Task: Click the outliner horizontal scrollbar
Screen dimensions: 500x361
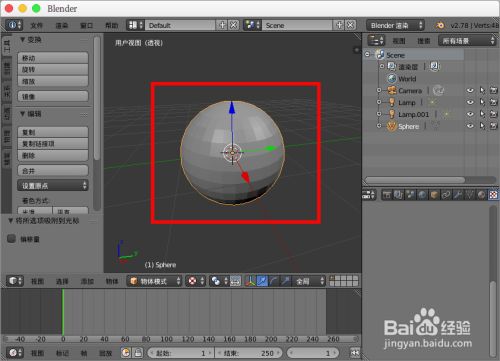Action: coord(415,180)
